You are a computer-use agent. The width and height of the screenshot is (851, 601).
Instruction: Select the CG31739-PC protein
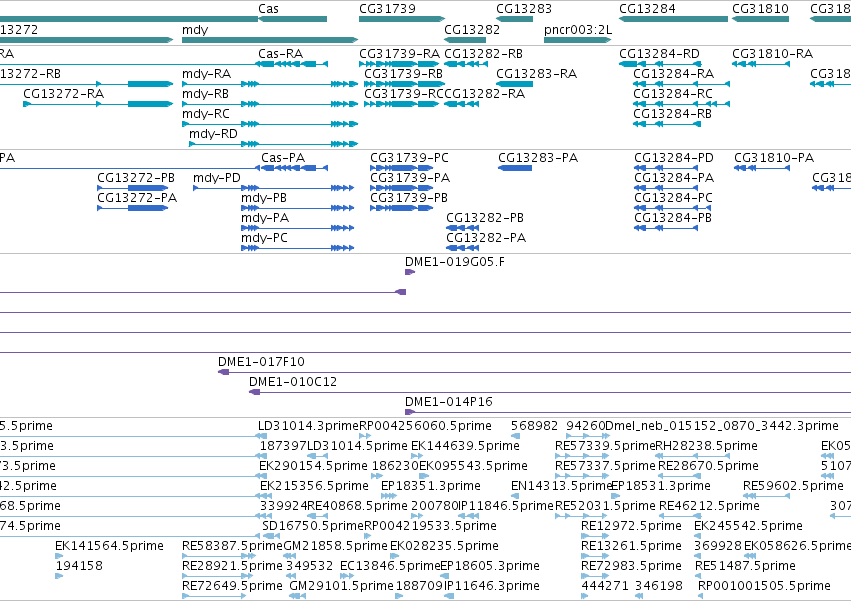[x=402, y=168]
